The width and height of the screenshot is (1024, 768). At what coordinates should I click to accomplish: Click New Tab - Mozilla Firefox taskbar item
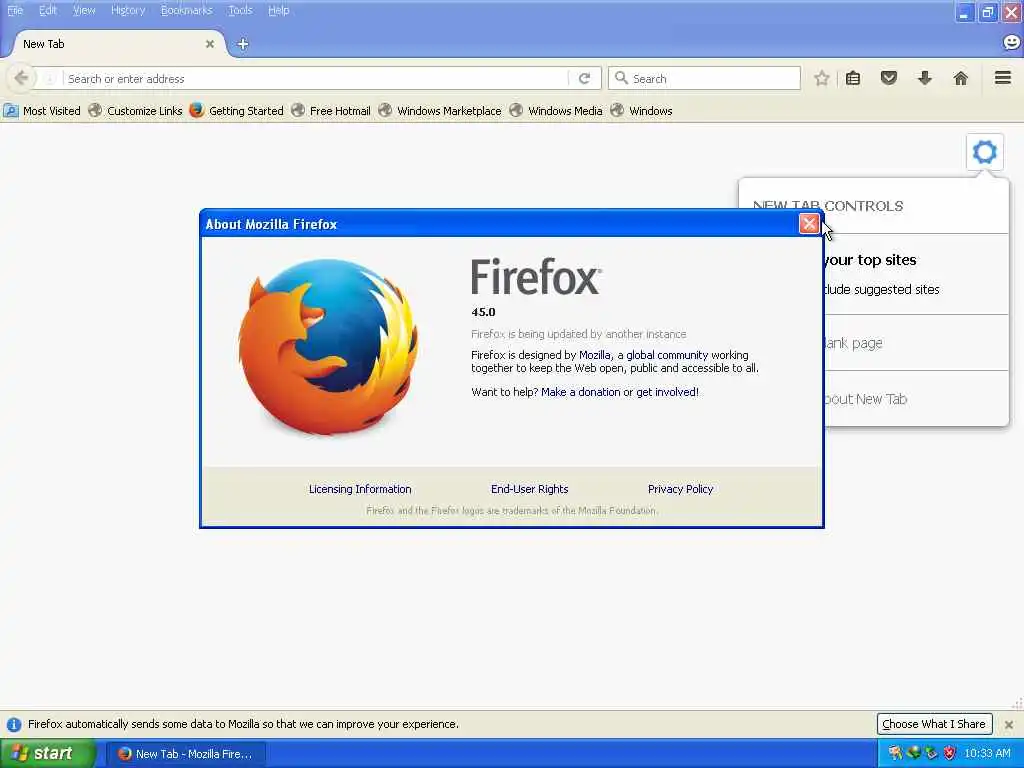(185, 754)
